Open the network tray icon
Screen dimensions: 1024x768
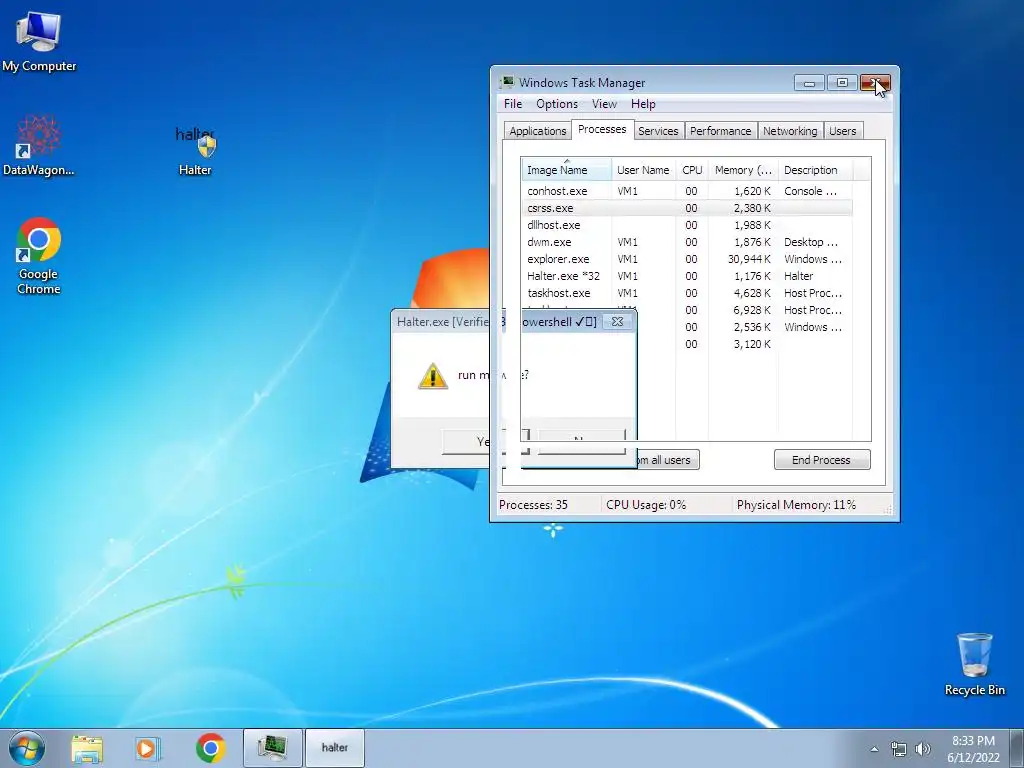[x=899, y=749]
